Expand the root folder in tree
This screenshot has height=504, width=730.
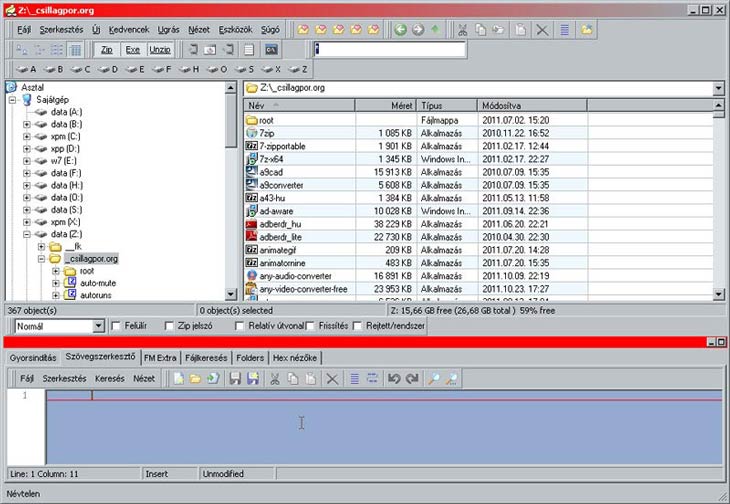[56, 271]
